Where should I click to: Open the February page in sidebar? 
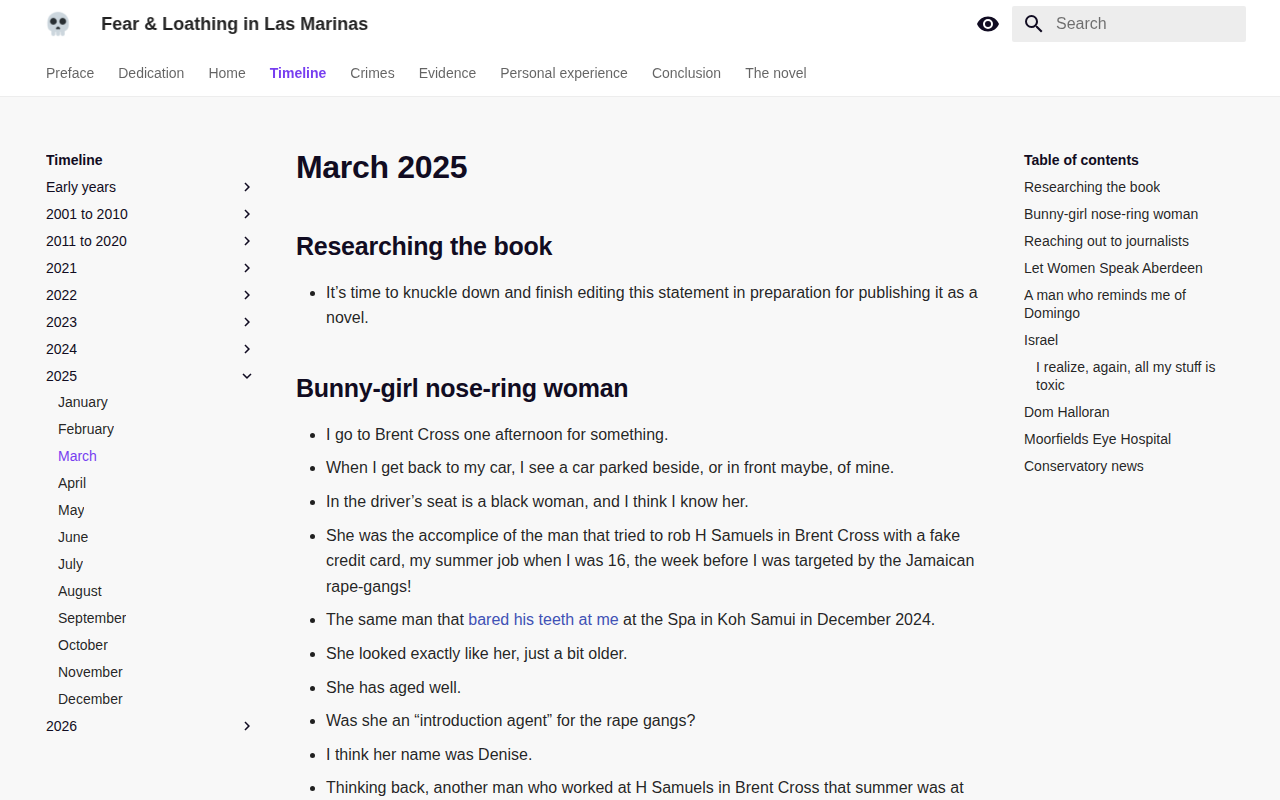tap(86, 429)
